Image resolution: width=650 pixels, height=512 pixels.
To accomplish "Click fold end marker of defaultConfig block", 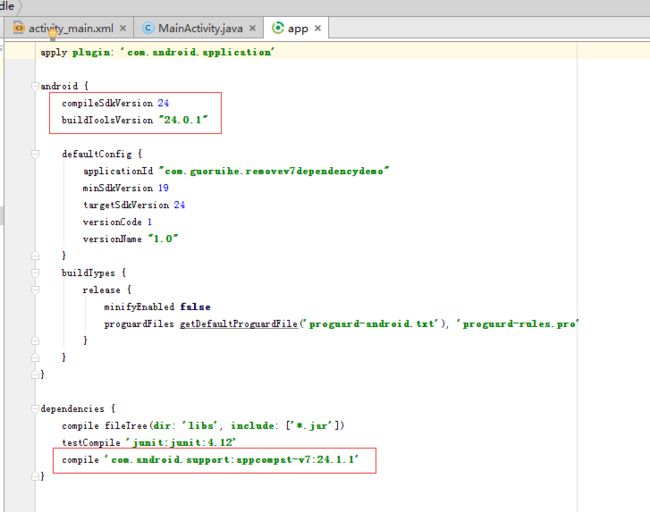I will coord(35,256).
